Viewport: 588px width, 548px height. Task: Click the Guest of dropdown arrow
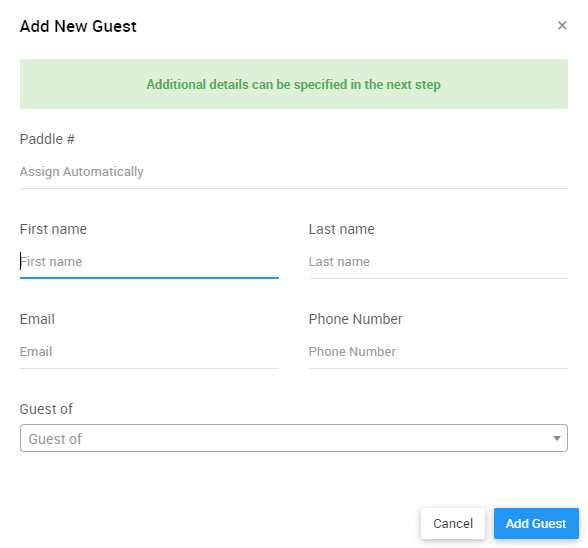(556, 438)
